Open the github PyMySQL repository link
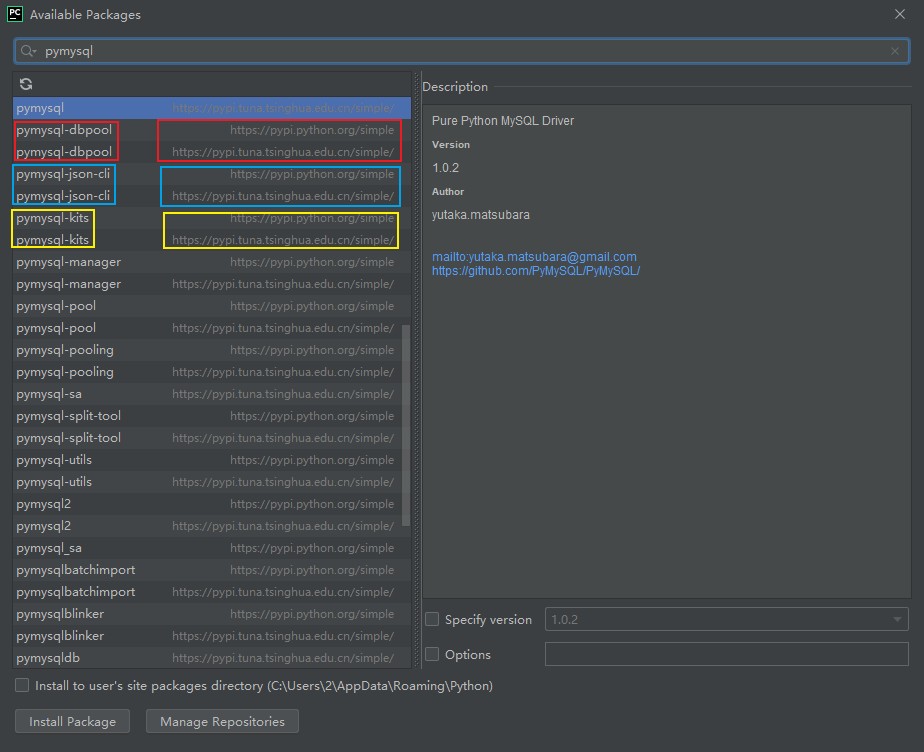Viewport: 924px width, 752px height. (x=536, y=271)
